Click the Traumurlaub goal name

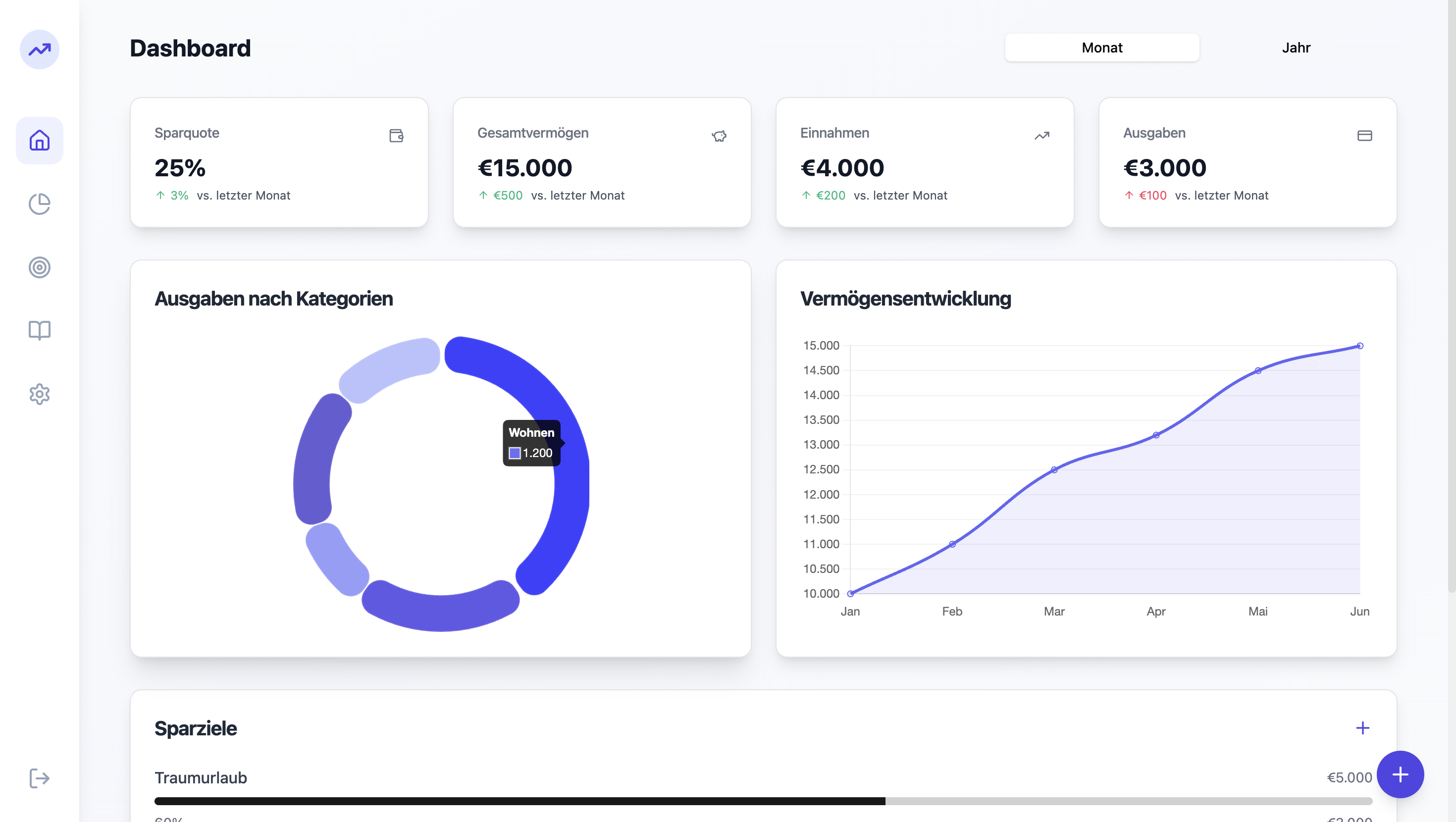201,777
